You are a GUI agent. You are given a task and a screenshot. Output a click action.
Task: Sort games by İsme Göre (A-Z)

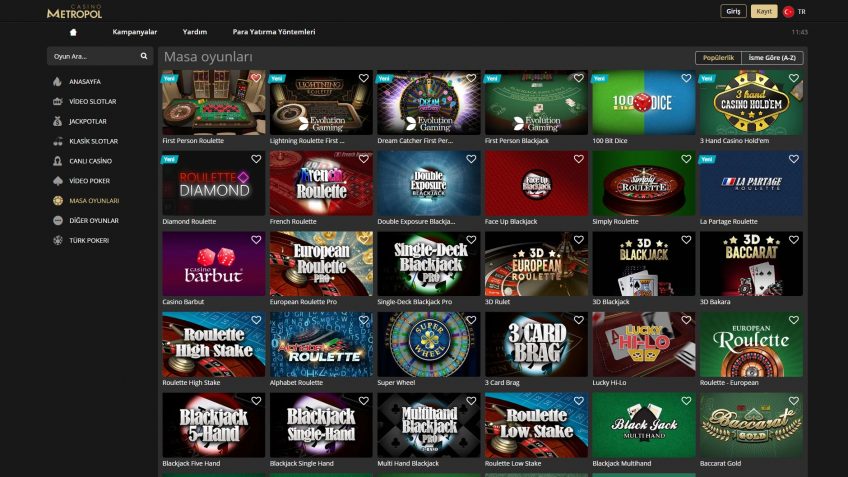coord(774,58)
